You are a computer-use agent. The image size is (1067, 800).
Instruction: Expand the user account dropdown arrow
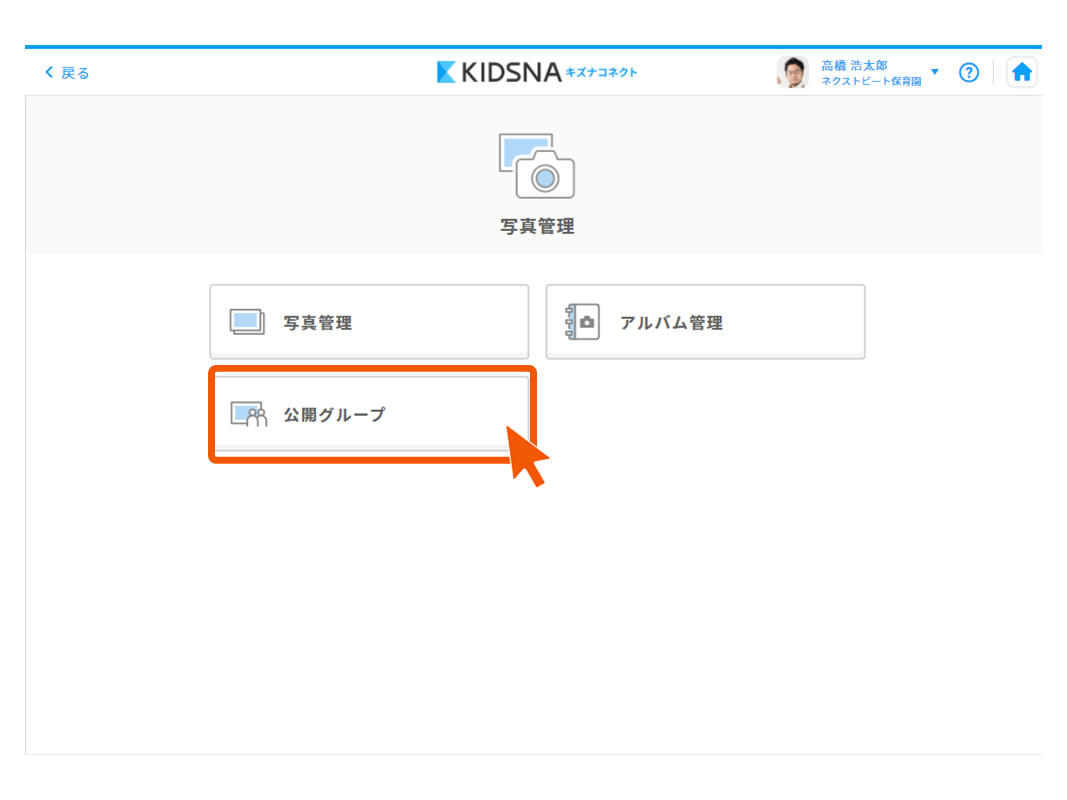(935, 72)
